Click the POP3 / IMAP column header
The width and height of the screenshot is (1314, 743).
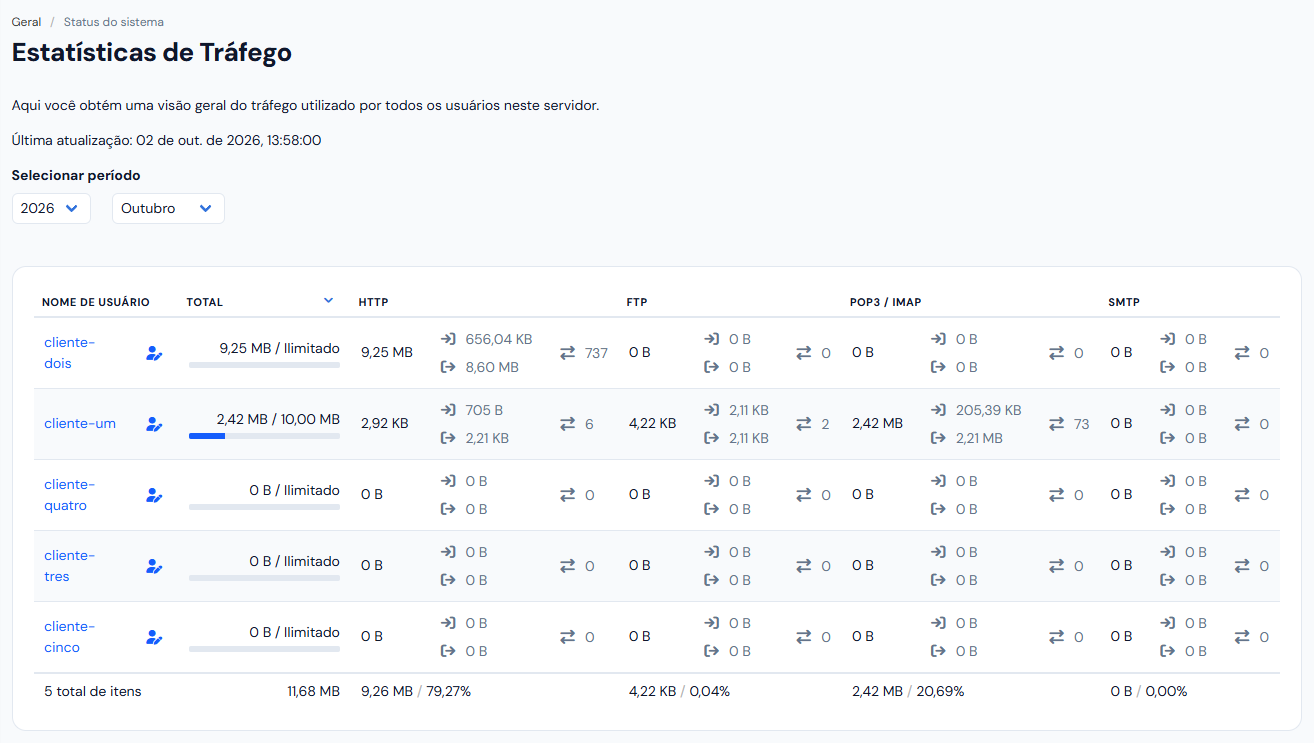click(885, 302)
